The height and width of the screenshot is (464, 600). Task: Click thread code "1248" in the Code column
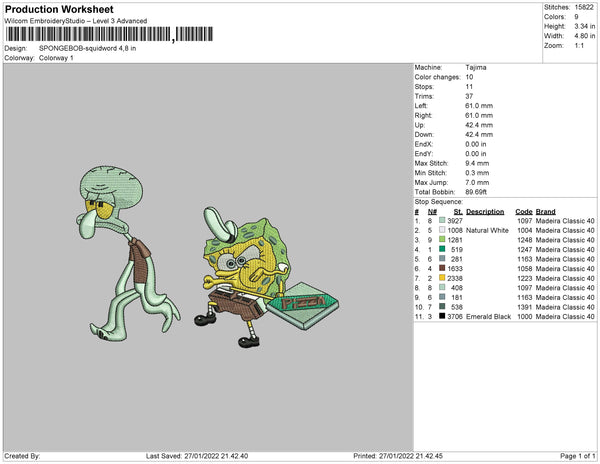[525, 240]
